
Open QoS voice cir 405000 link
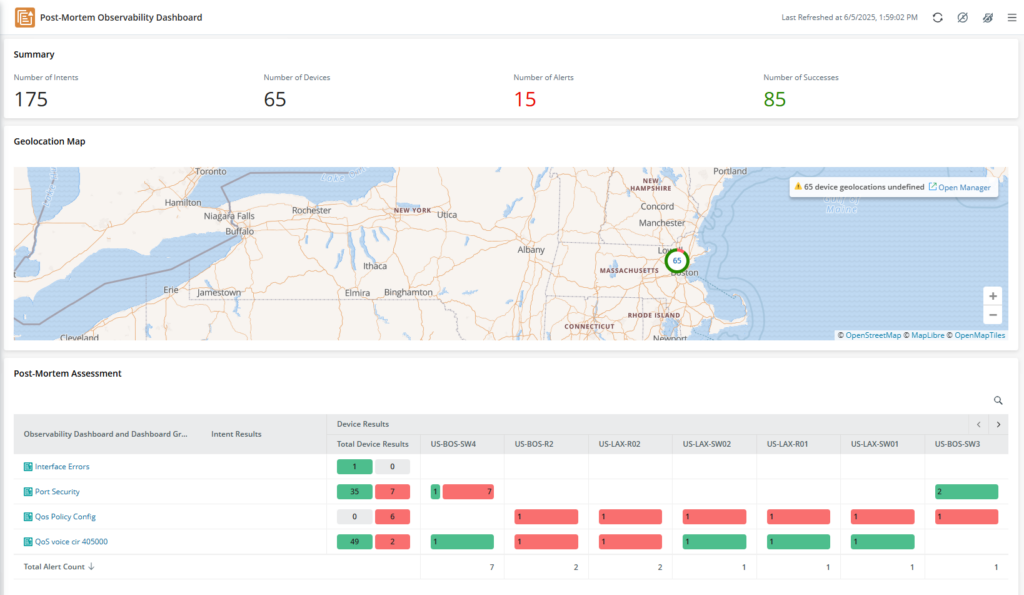coord(71,542)
